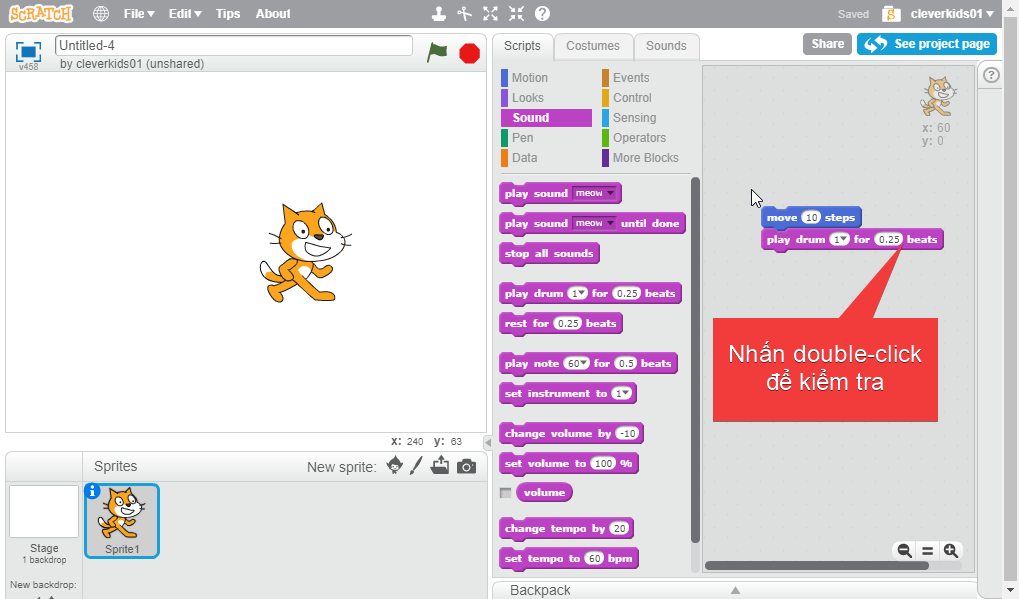Paint new sprite with brush icon
Image resolution: width=1019 pixels, height=599 pixels.
[417, 465]
